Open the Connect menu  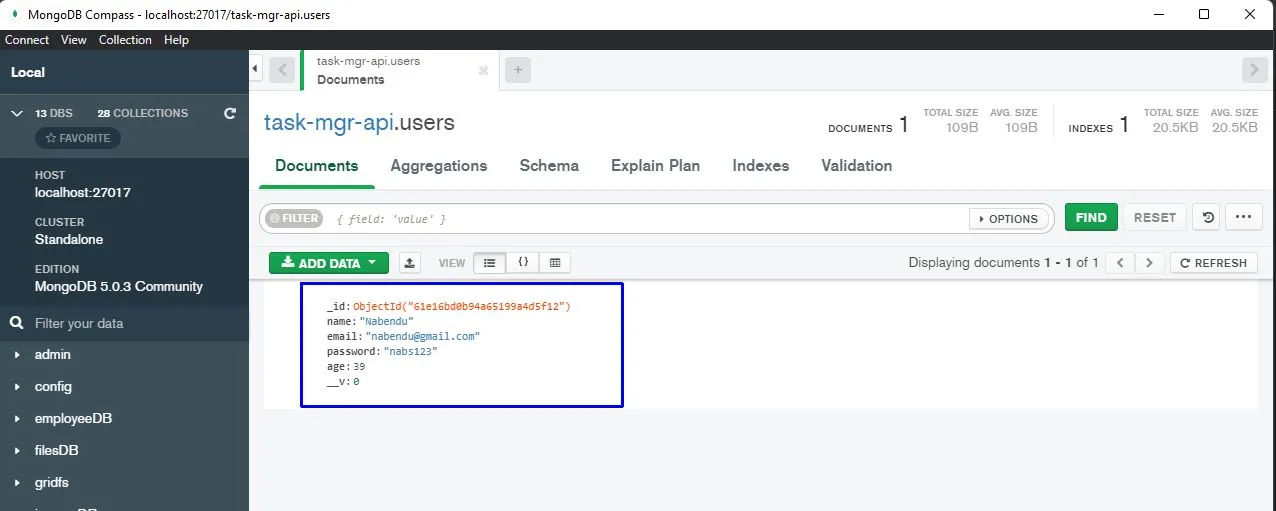click(27, 40)
